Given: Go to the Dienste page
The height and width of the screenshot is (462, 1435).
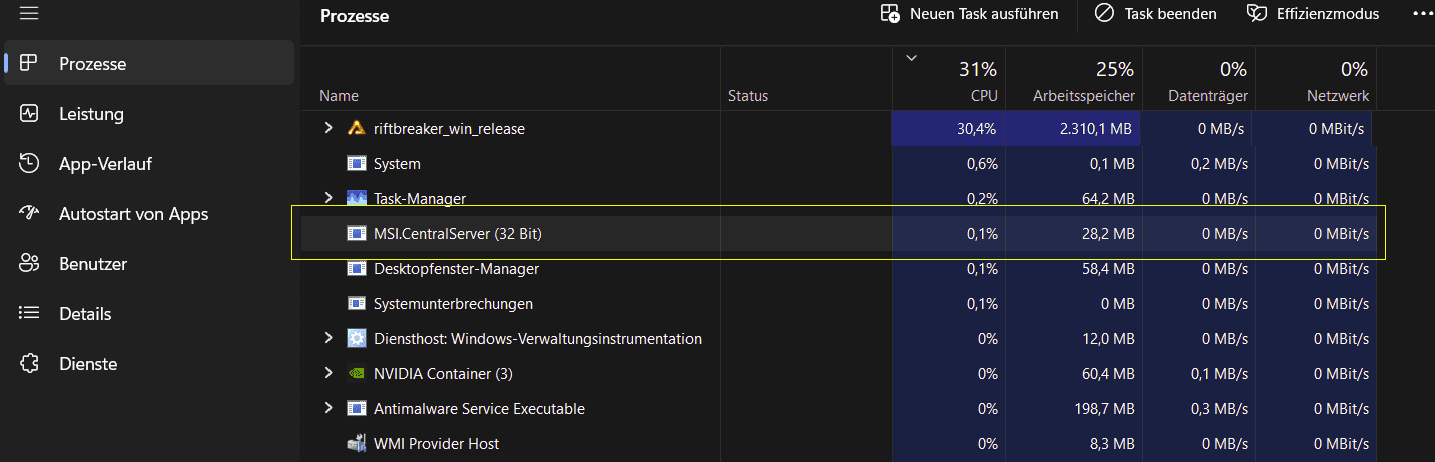Looking at the screenshot, I should click(88, 364).
